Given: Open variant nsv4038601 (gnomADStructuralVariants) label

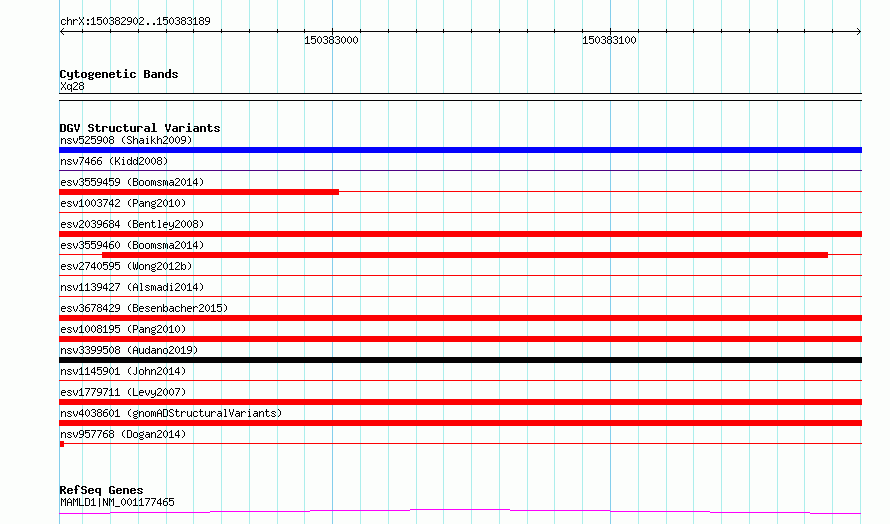Looking at the screenshot, I should [x=171, y=413].
